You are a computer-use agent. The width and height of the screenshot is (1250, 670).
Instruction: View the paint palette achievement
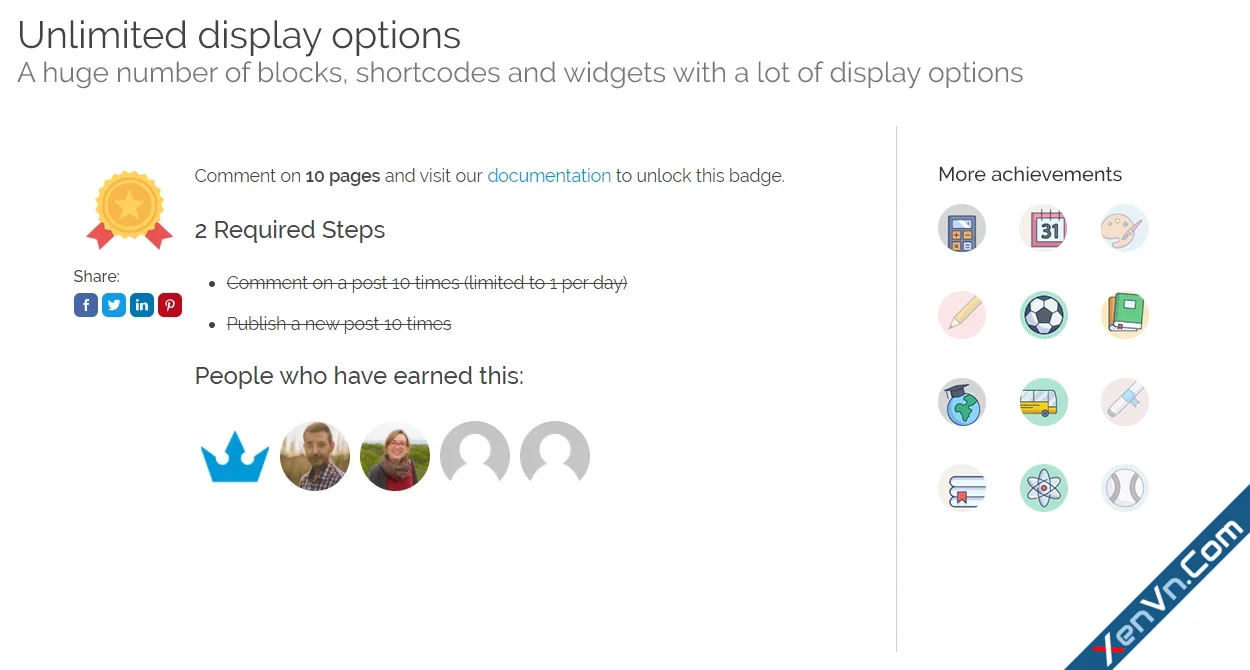coord(1124,228)
